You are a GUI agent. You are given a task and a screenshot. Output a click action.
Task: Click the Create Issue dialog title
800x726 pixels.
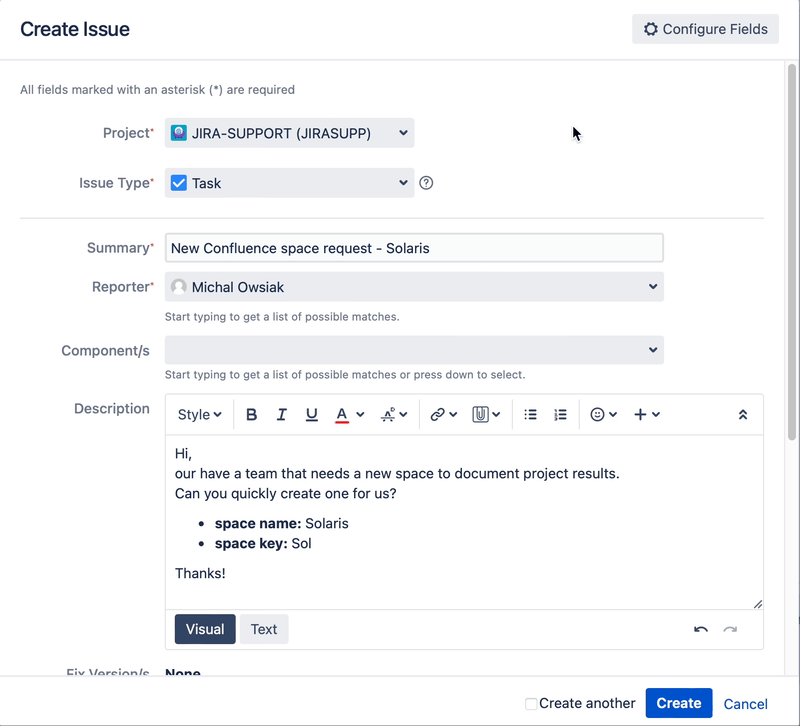coord(75,29)
